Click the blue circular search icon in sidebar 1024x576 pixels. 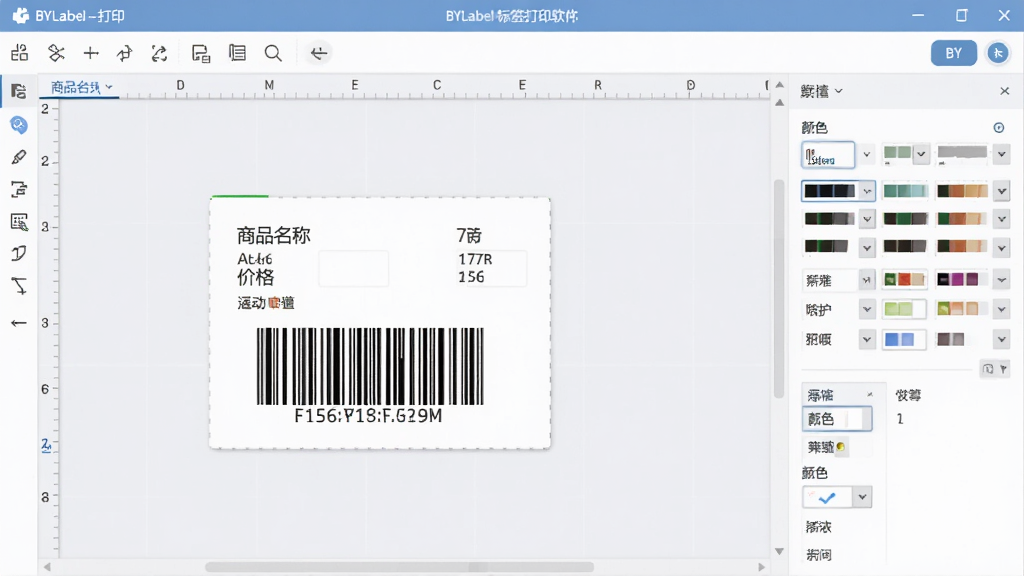[x=19, y=124]
